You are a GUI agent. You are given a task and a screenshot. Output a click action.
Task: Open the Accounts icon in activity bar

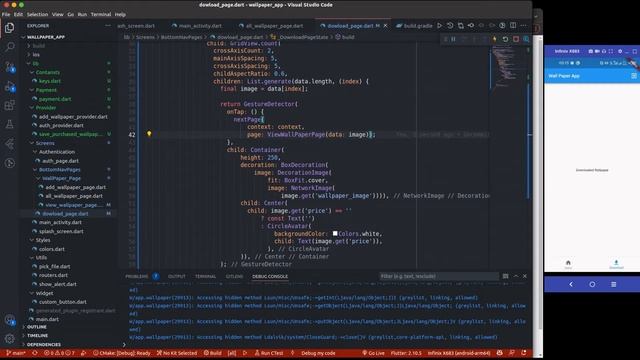9,320
